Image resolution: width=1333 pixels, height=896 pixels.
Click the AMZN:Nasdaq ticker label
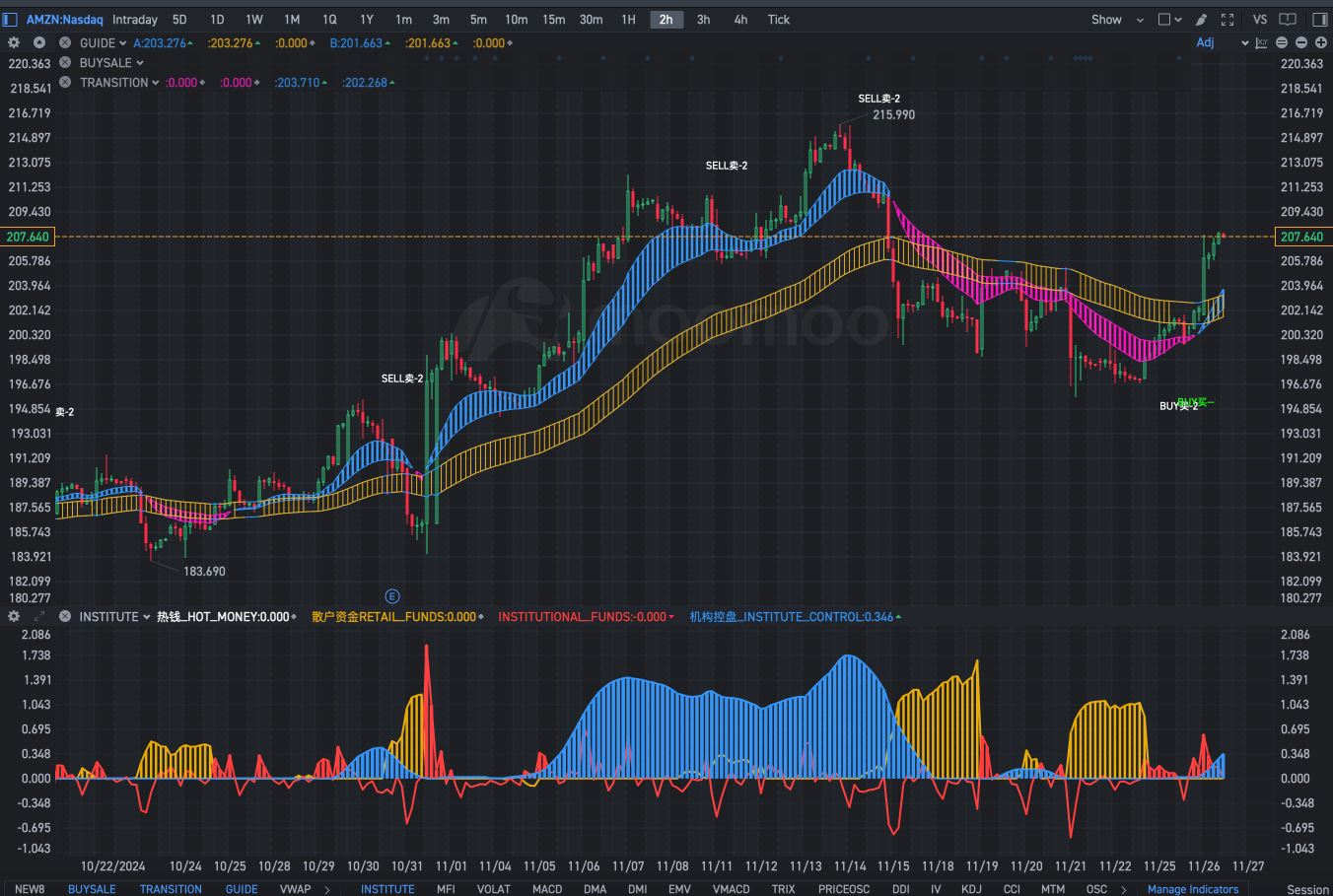pyautogui.click(x=64, y=19)
